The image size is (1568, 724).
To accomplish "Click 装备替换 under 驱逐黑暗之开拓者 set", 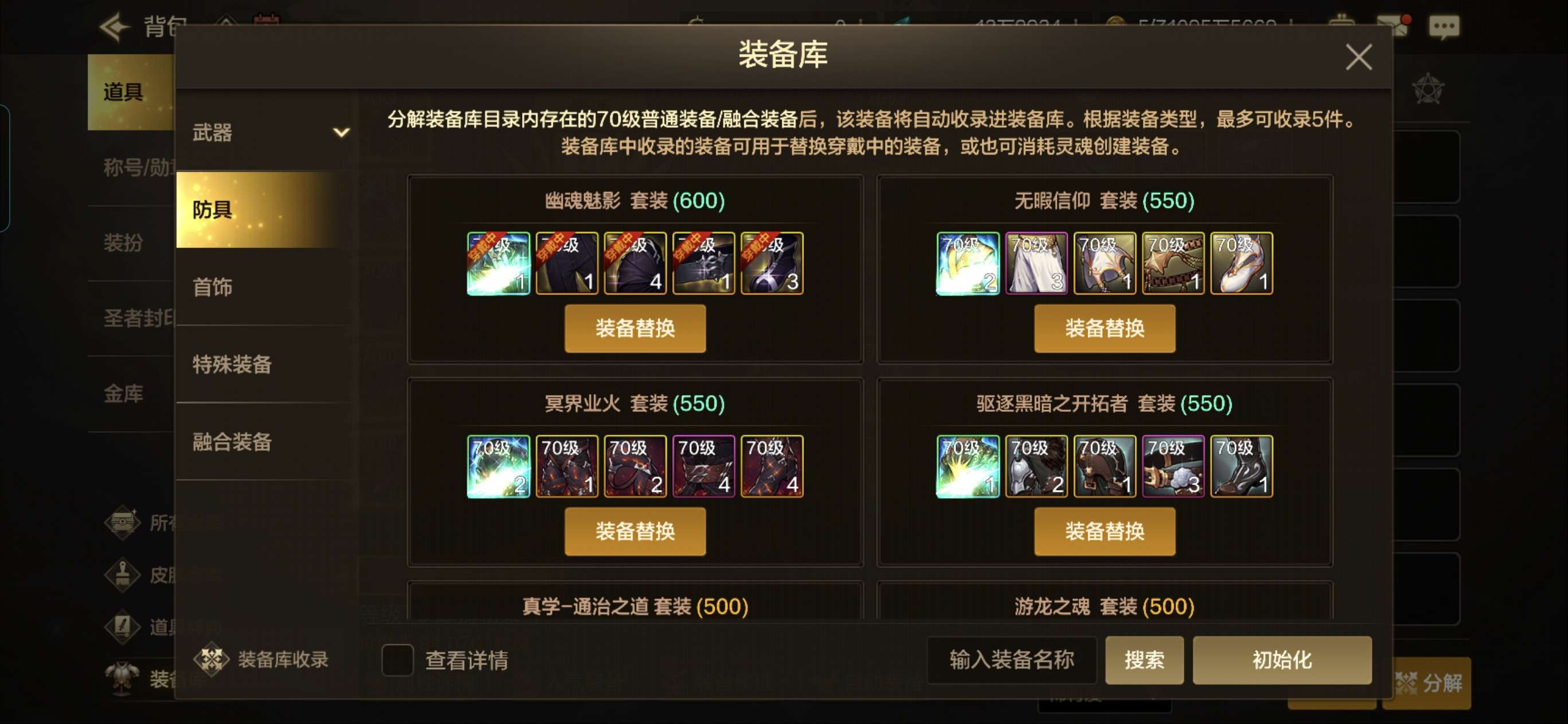I will [x=1104, y=532].
